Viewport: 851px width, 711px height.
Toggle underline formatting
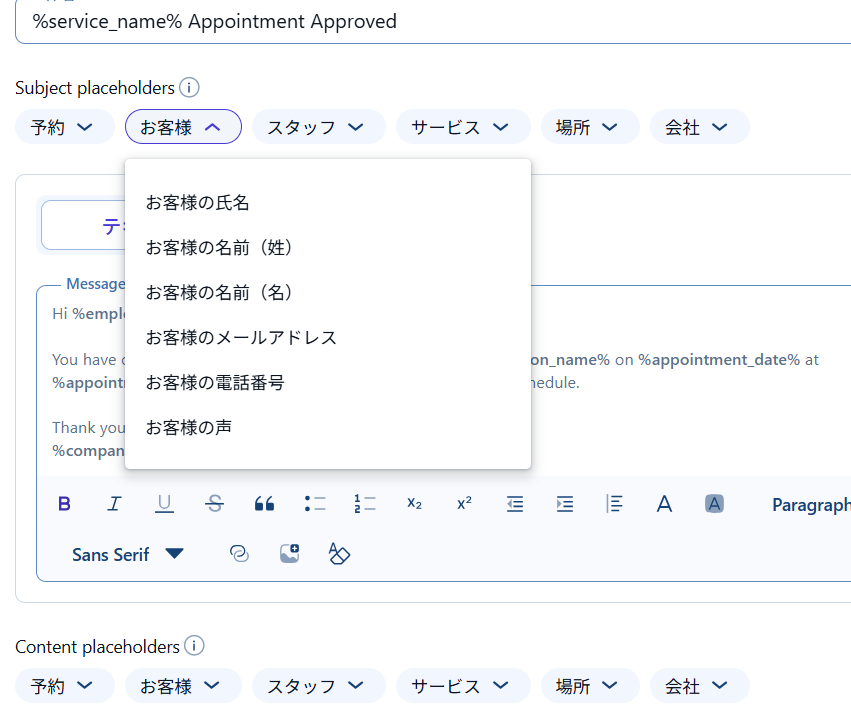tap(164, 504)
